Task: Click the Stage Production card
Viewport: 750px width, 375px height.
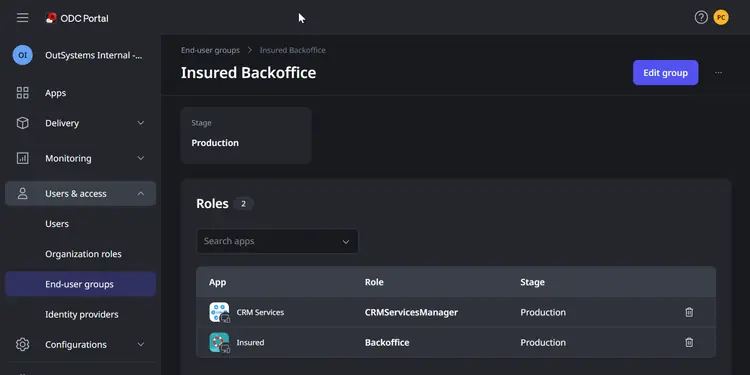Action: tap(246, 135)
